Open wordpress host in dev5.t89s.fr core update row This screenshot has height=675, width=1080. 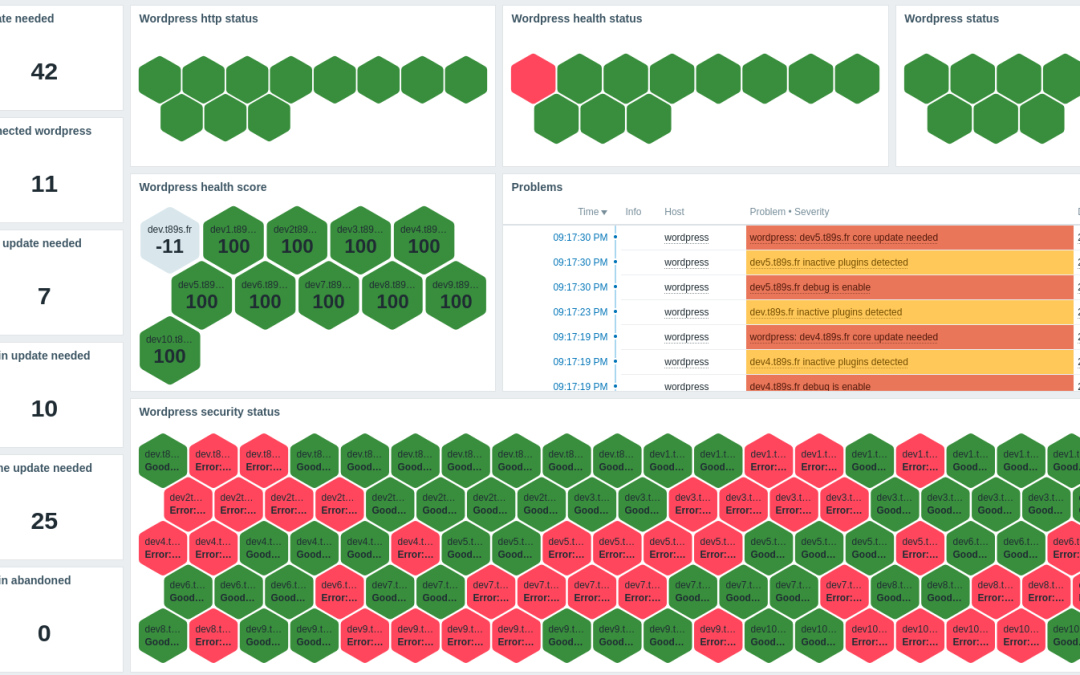(686, 238)
